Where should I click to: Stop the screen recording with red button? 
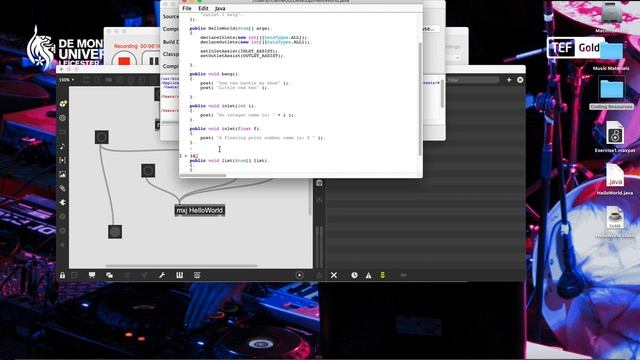click(124, 61)
